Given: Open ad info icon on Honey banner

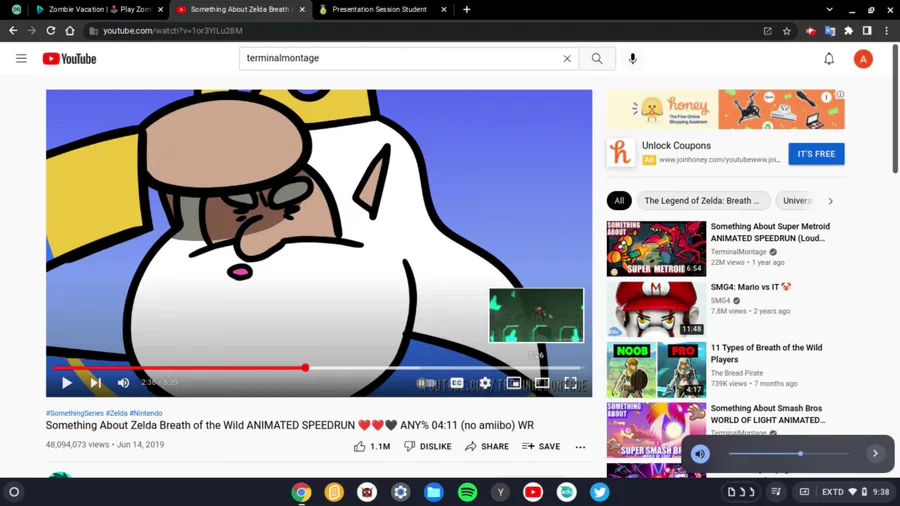Looking at the screenshot, I should click(840, 95).
